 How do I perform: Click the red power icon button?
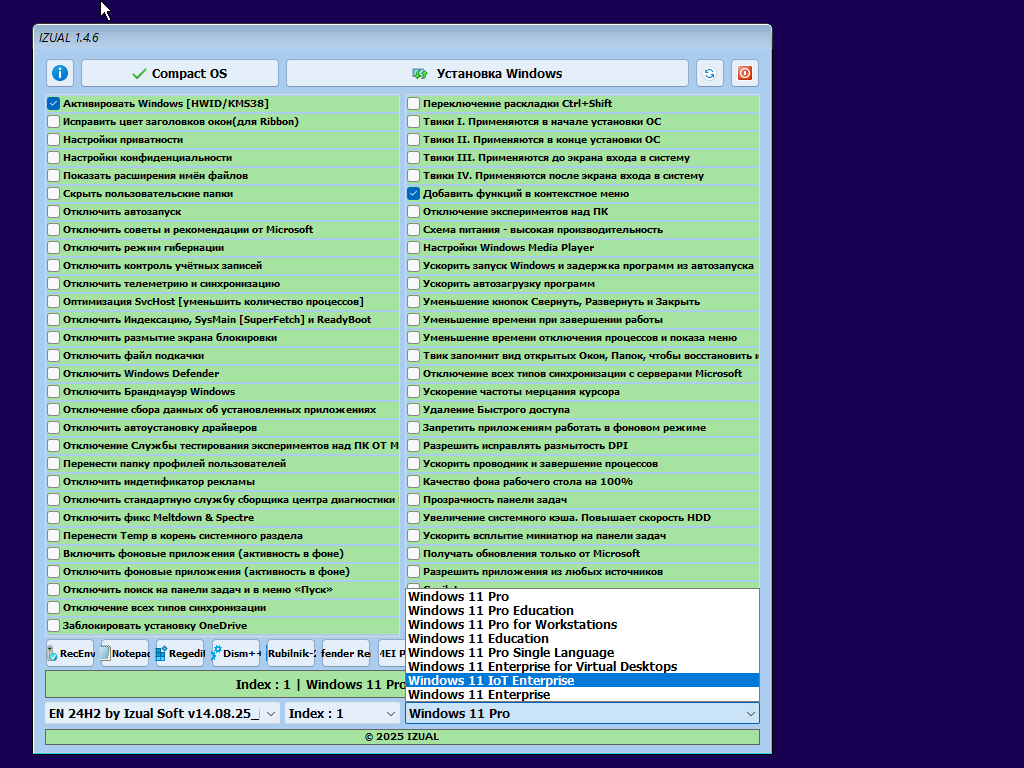(x=744, y=73)
